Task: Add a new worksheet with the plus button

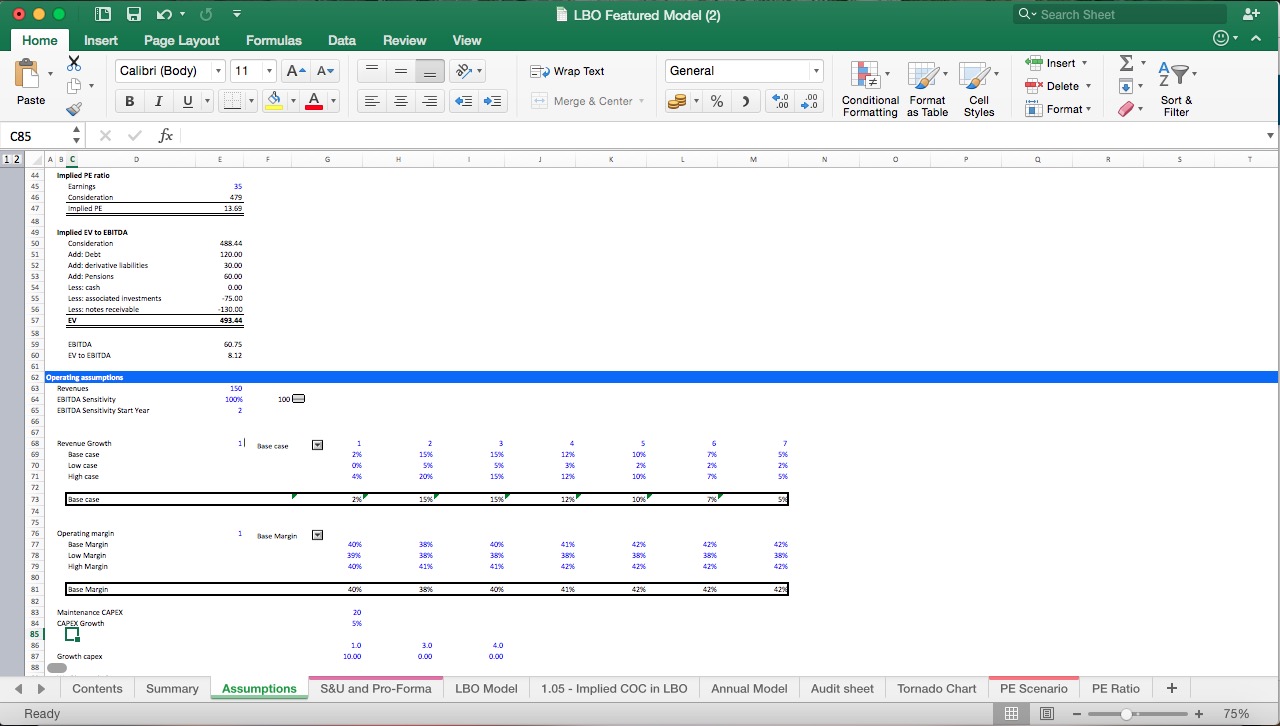Action: point(1171,688)
